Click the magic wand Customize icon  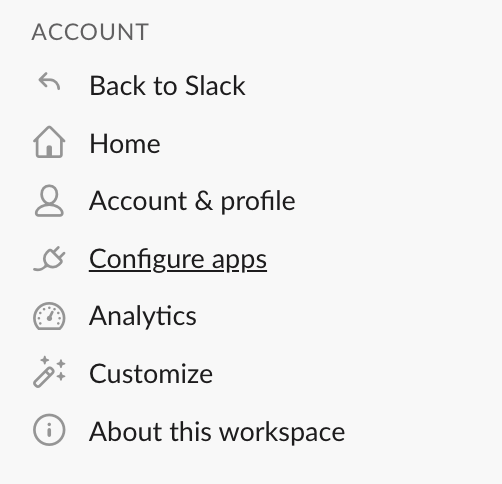[49, 372]
